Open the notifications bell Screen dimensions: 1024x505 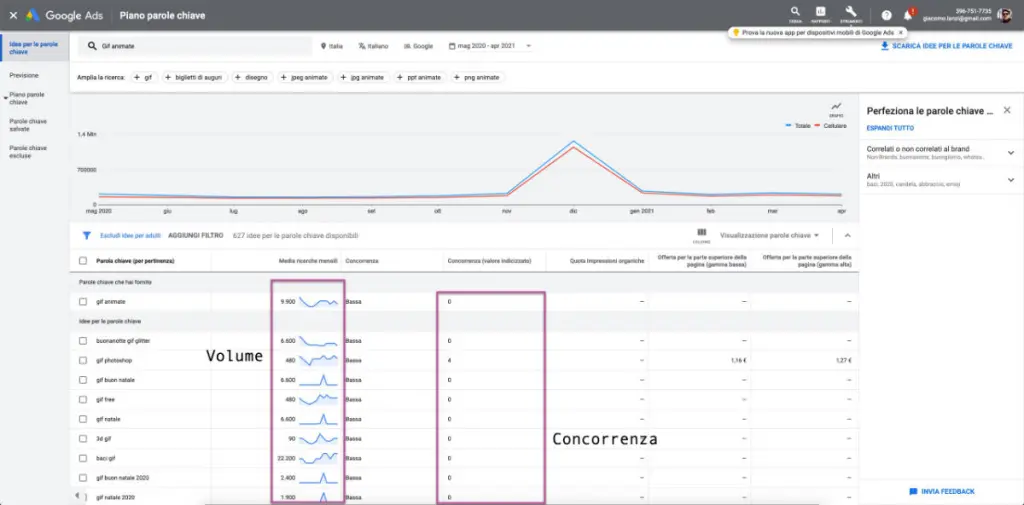[908, 15]
